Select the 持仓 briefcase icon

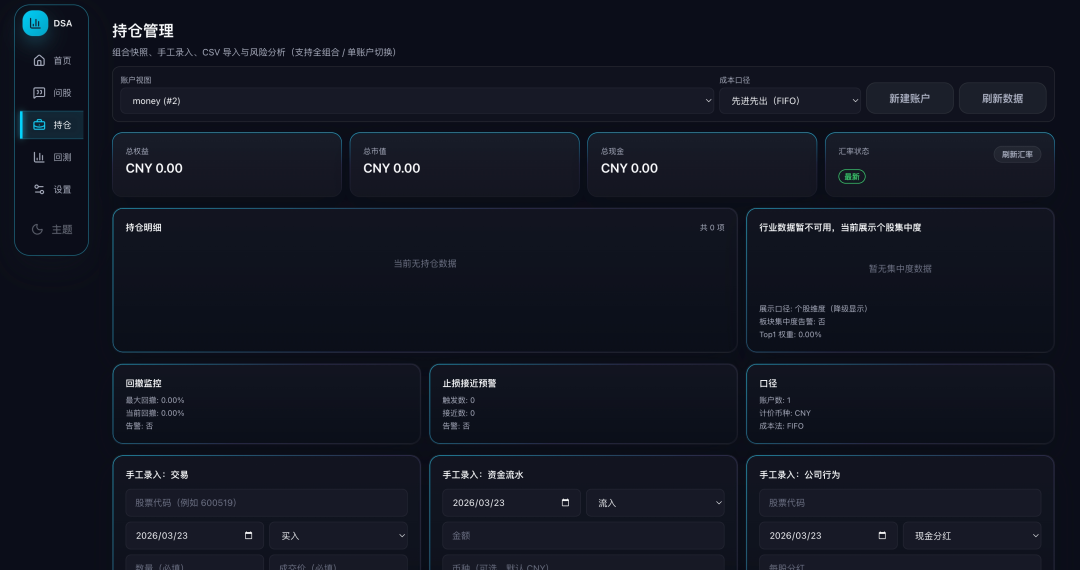coord(39,125)
